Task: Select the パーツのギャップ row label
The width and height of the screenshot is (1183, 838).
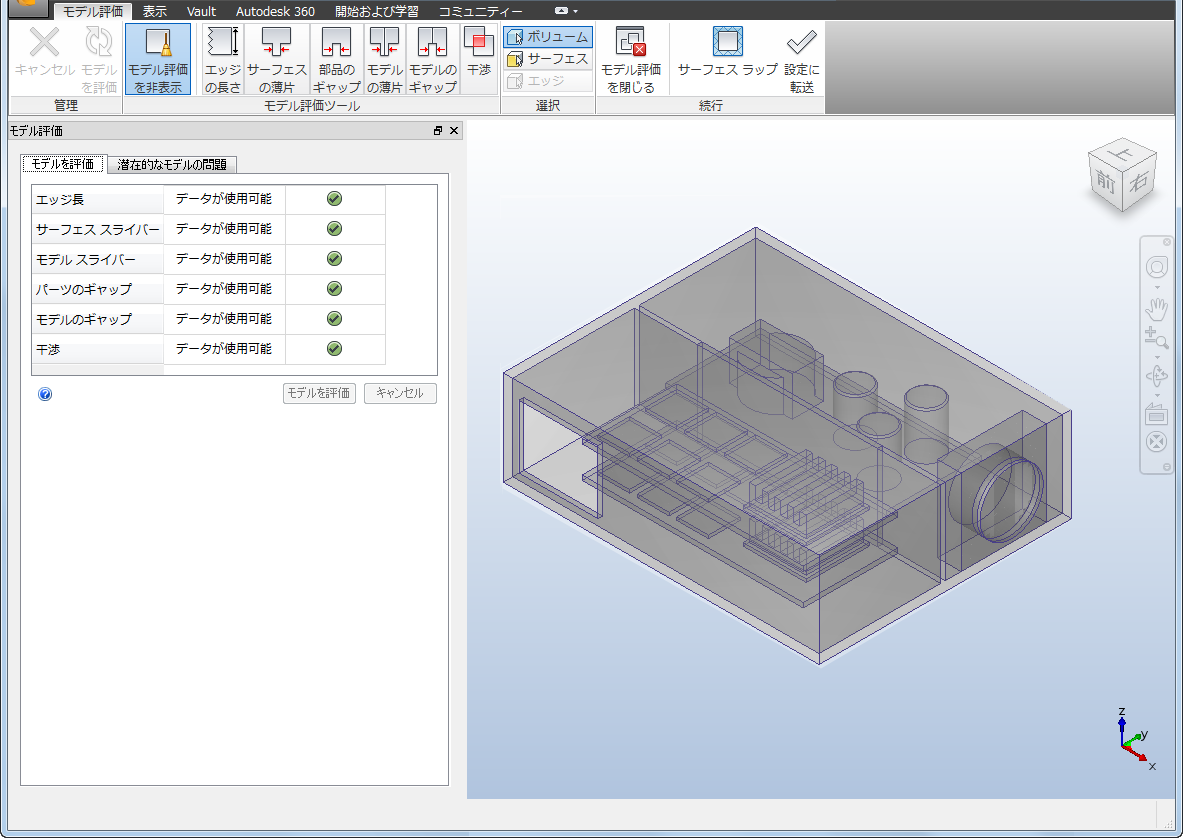Action: coord(97,289)
